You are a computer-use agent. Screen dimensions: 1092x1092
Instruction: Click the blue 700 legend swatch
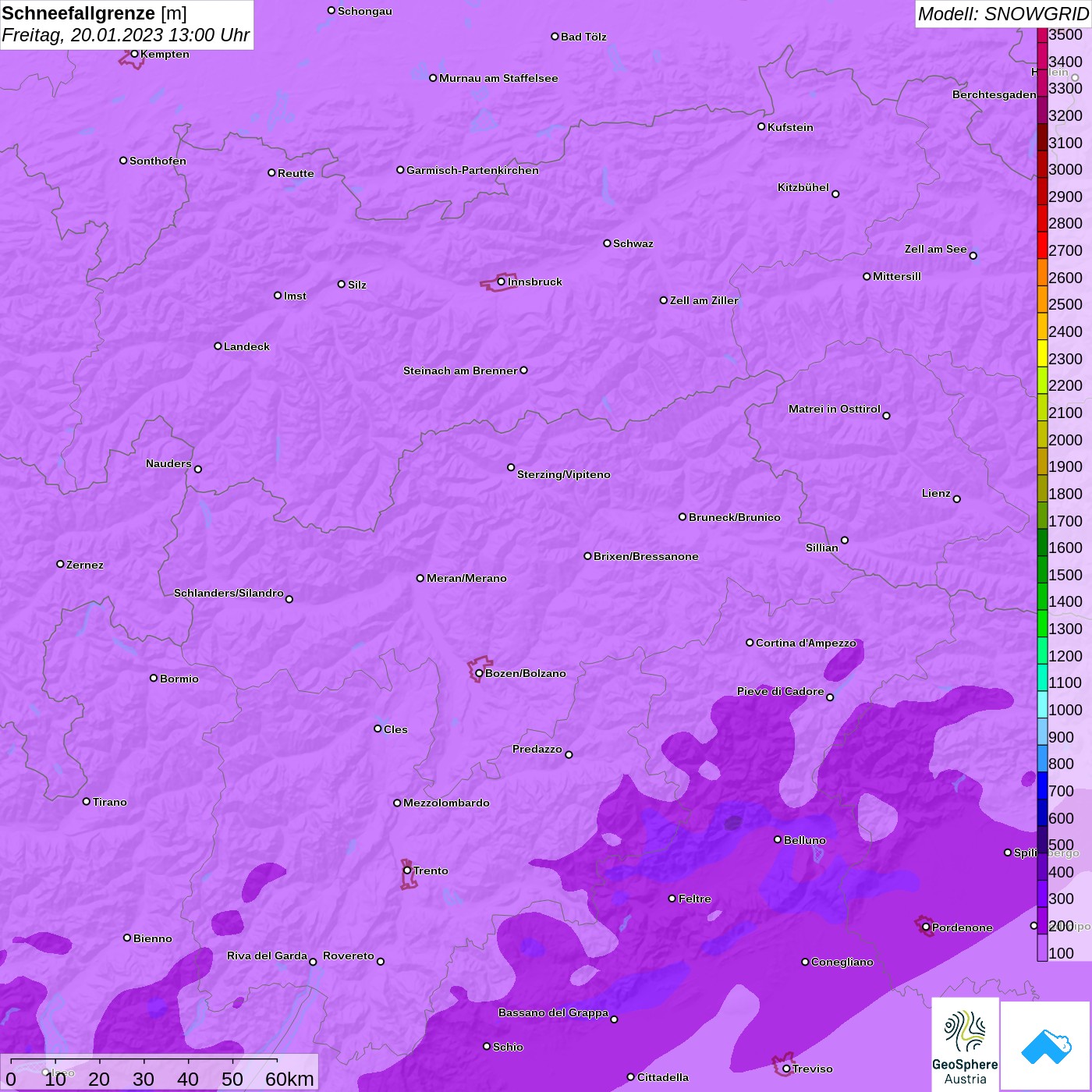click(1042, 785)
